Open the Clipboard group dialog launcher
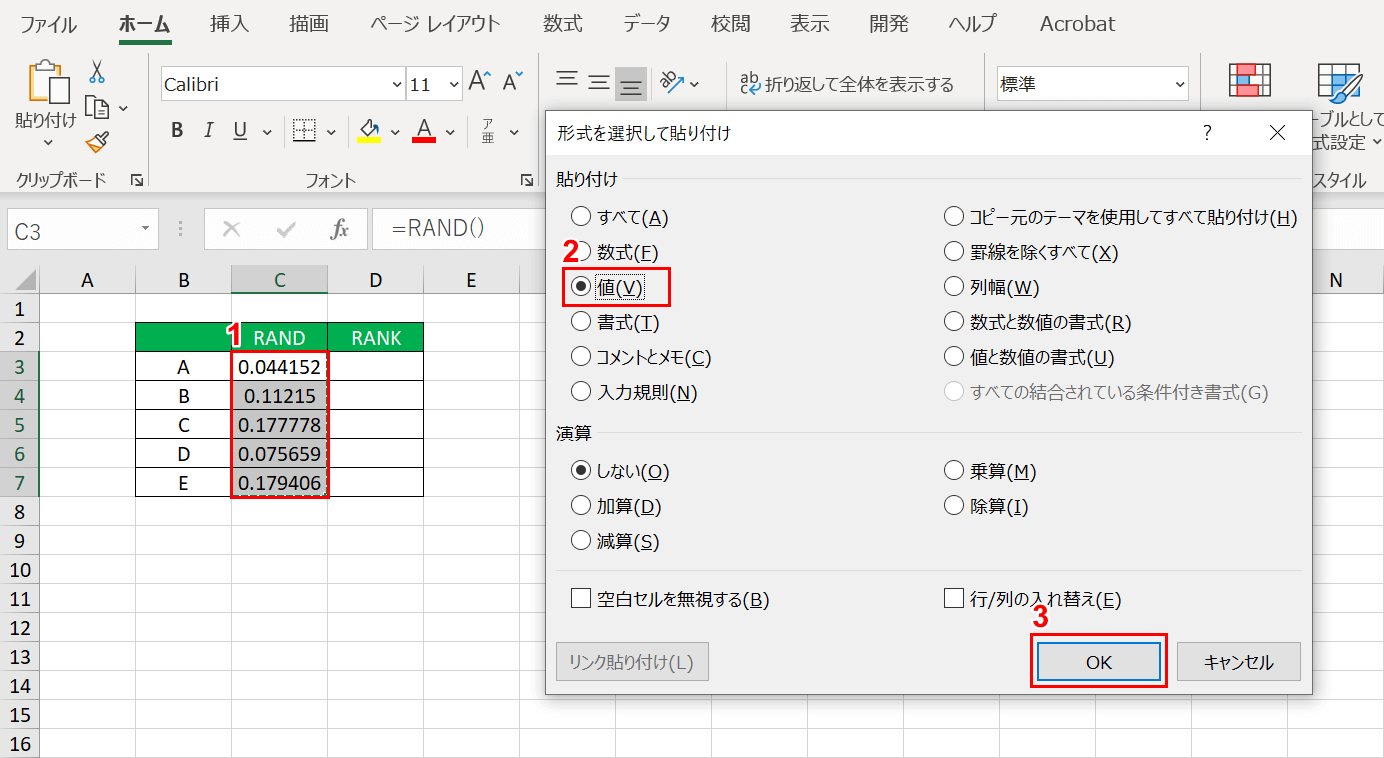The width and height of the screenshot is (1384, 758). (x=137, y=180)
